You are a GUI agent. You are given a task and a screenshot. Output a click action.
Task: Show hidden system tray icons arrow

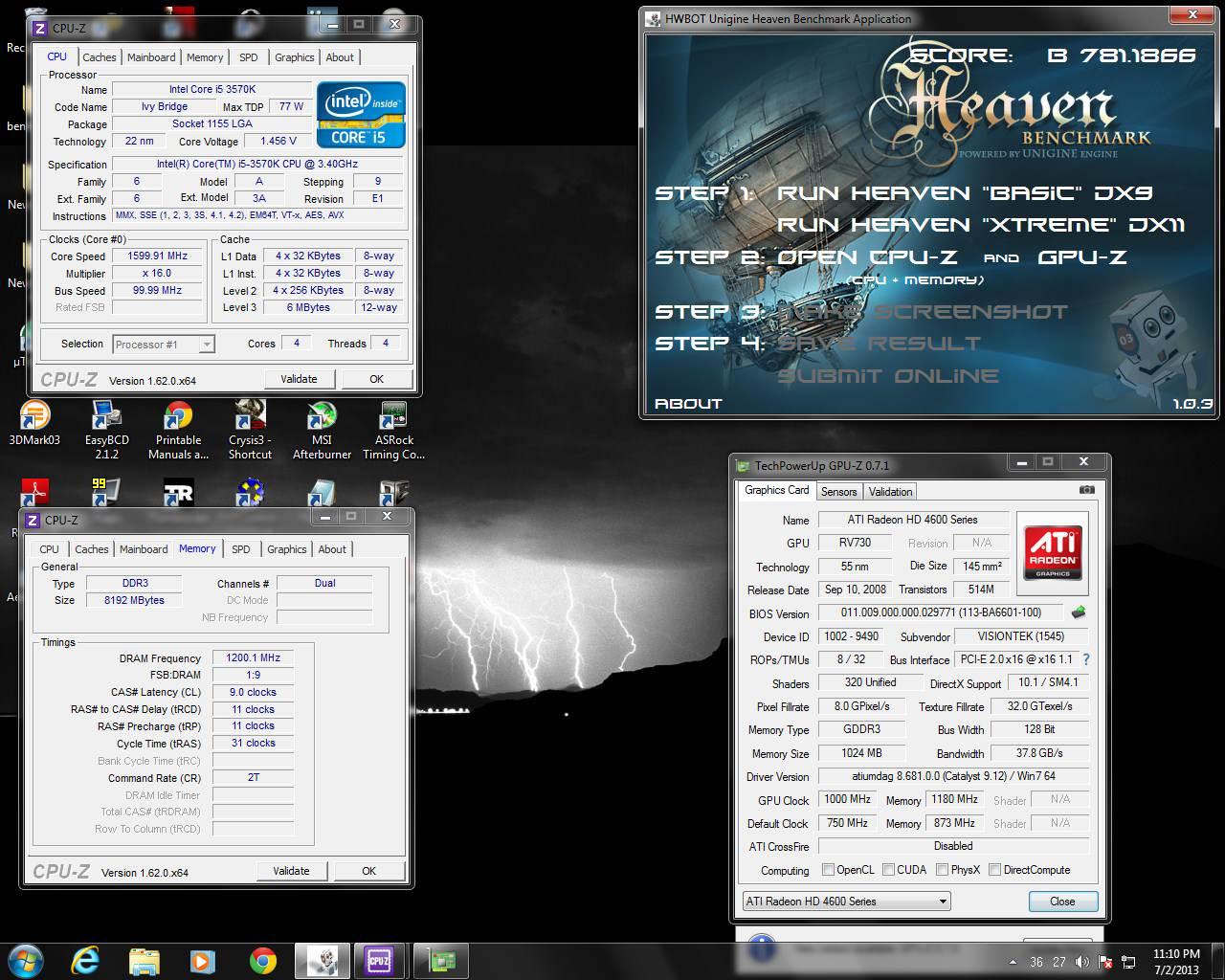click(x=1013, y=962)
